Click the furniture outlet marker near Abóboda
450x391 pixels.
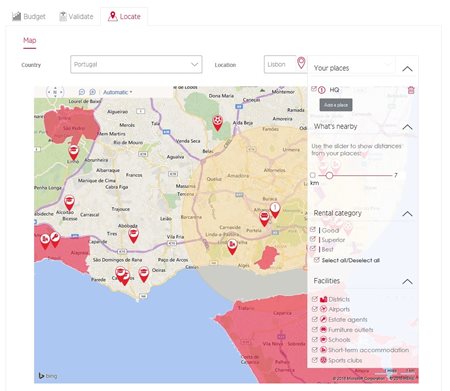[x=133, y=235]
